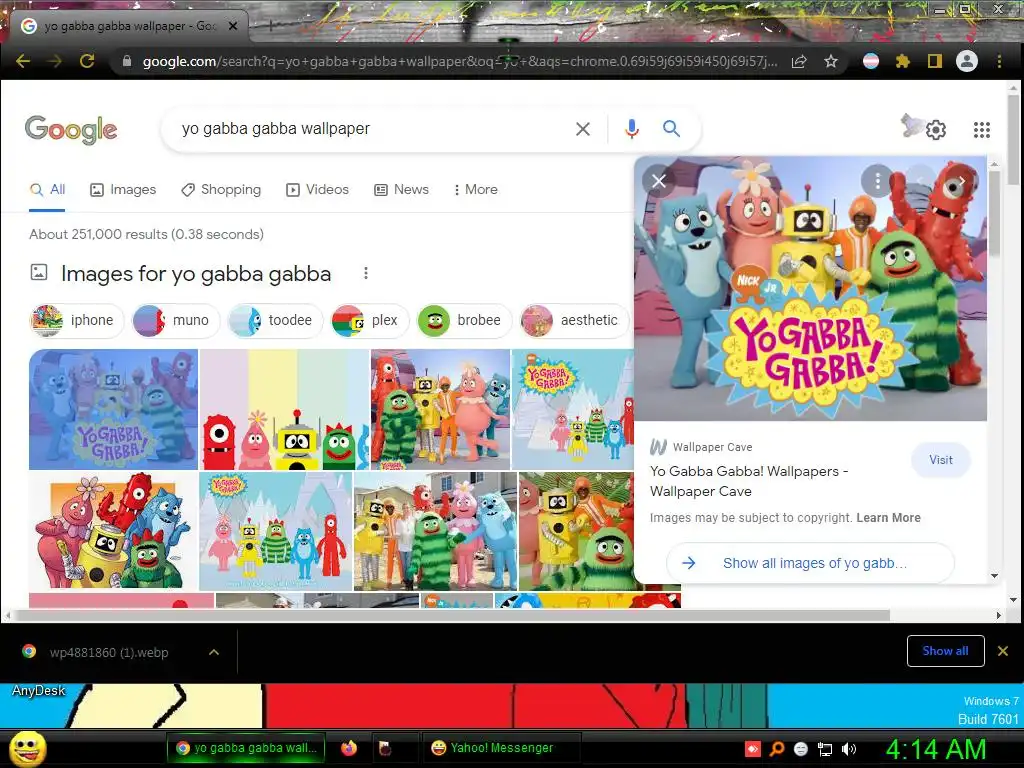Viewport: 1024px width, 768px height.
Task: Open more options for Images section
Action: pos(366,274)
